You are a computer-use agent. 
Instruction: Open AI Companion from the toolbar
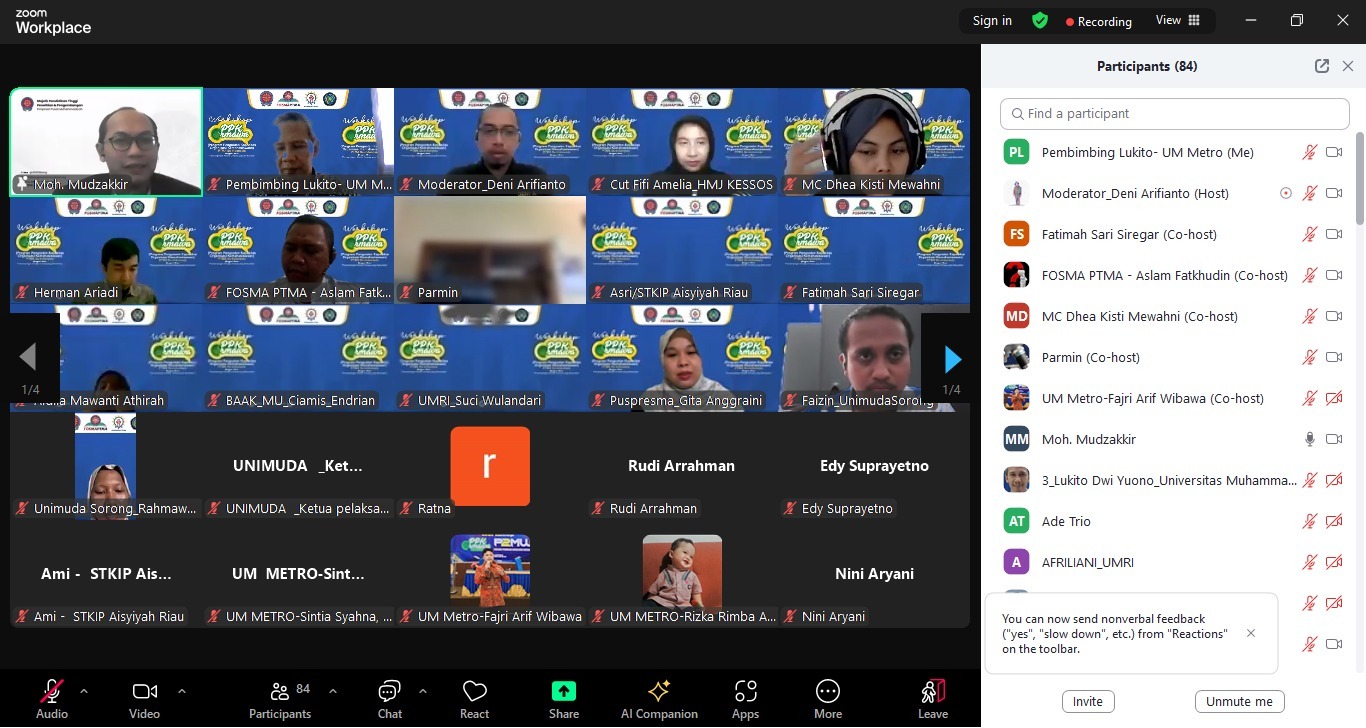coord(659,692)
